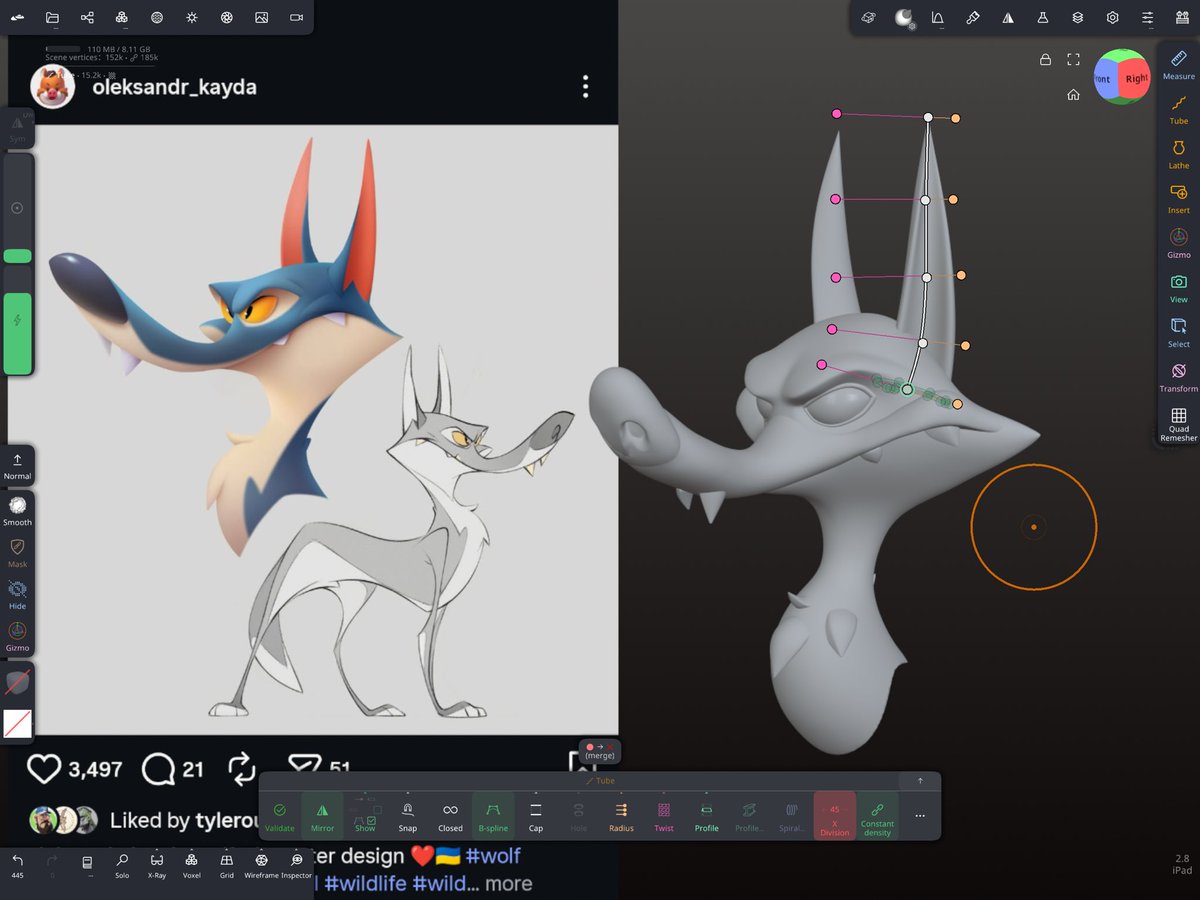
Task: Expand Tube toolbar with the three dots
Action: tap(920, 816)
